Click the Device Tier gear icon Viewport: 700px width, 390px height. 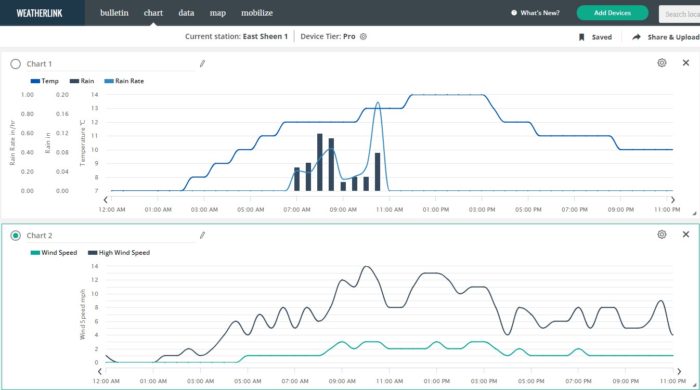[363, 37]
